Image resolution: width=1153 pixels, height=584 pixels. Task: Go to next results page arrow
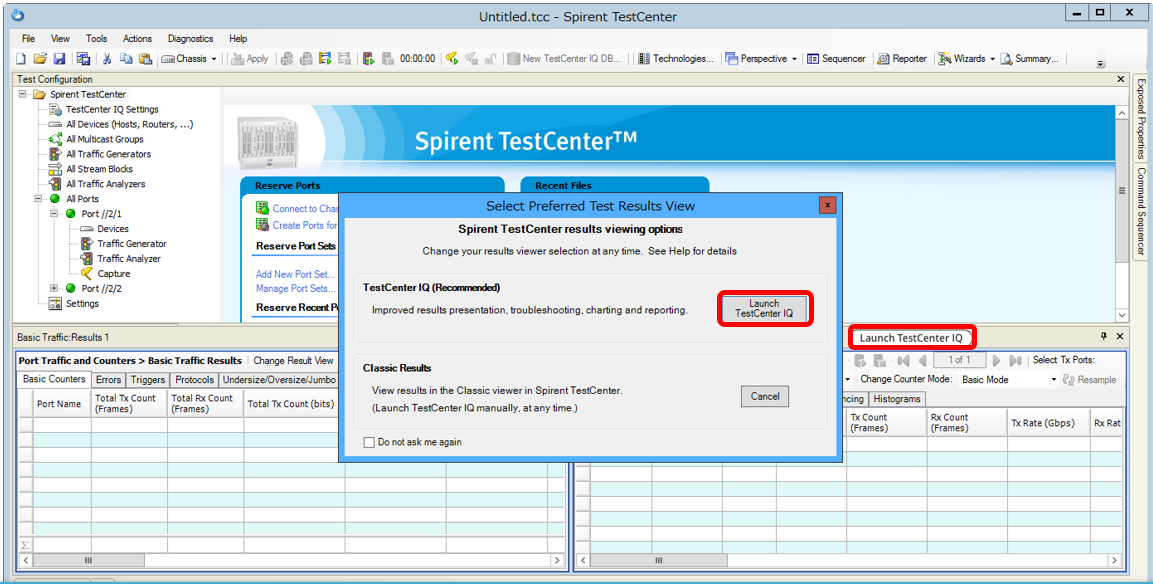(996, 360)
